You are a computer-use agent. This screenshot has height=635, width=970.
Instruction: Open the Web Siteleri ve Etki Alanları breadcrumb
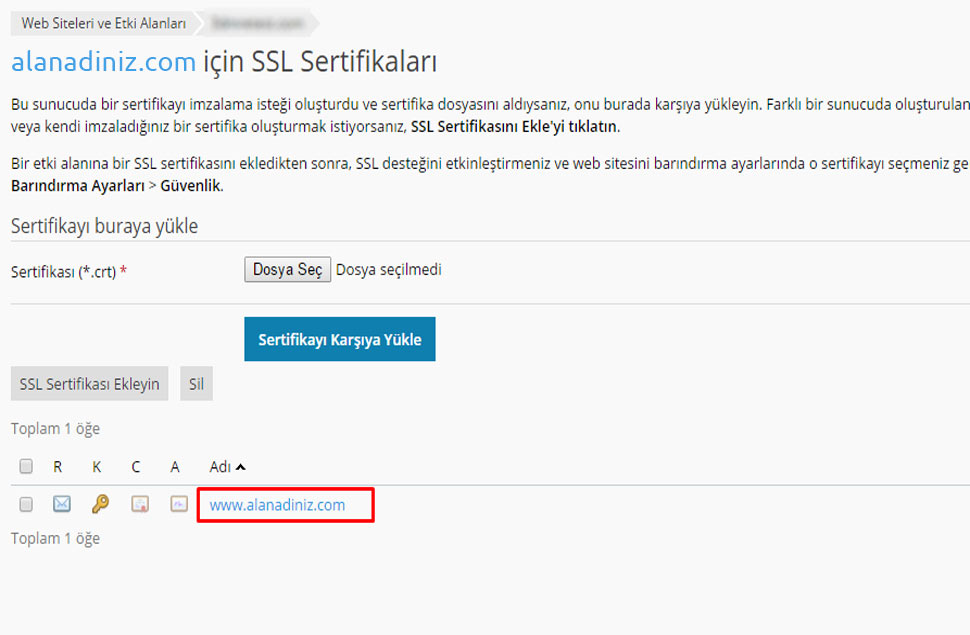pos(104,23)
